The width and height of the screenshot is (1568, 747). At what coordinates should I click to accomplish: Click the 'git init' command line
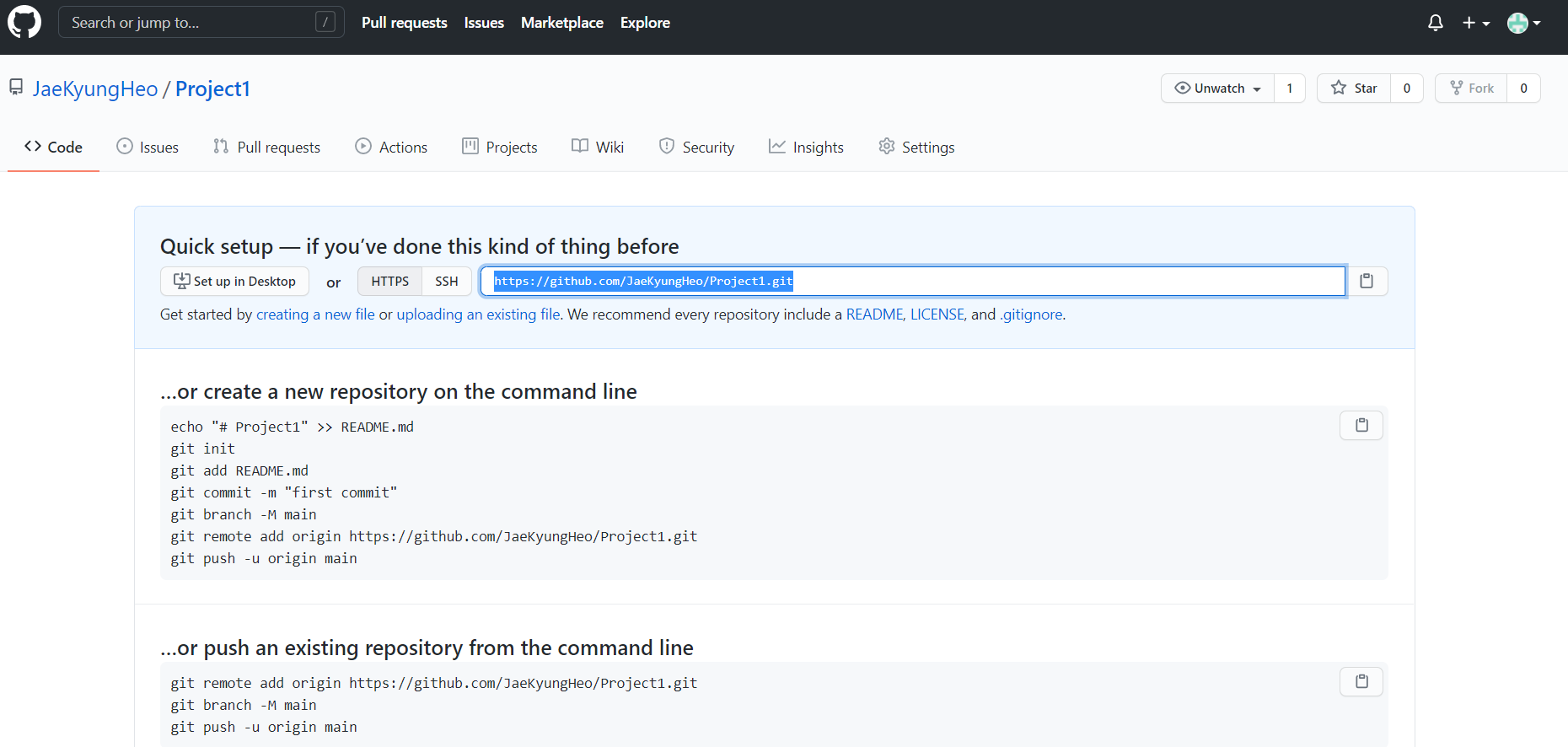click(203, 449)
